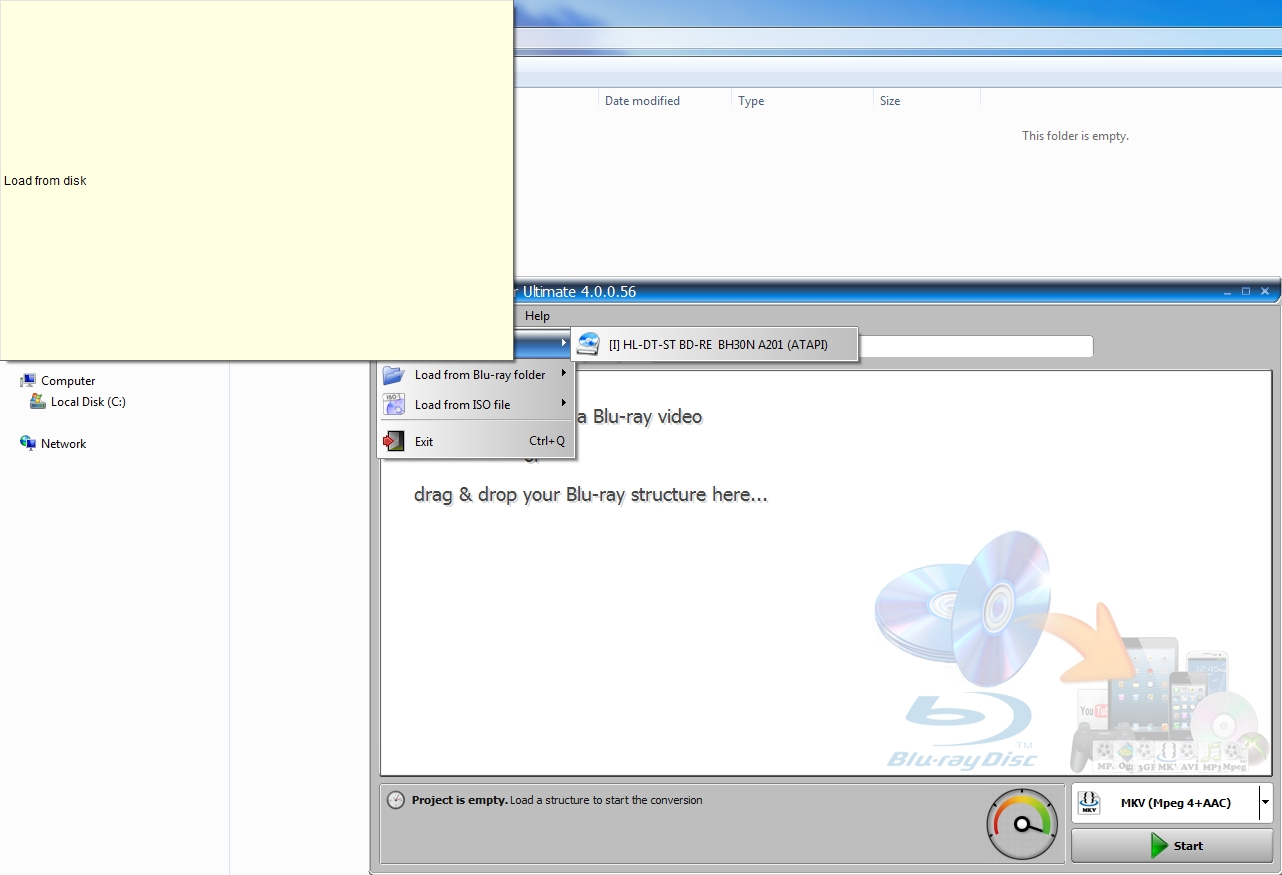Click the folder icon beside Load from Blu-ray folder
The width and height of the screenshot is (1282, 875).
click(x=394, y=375)
